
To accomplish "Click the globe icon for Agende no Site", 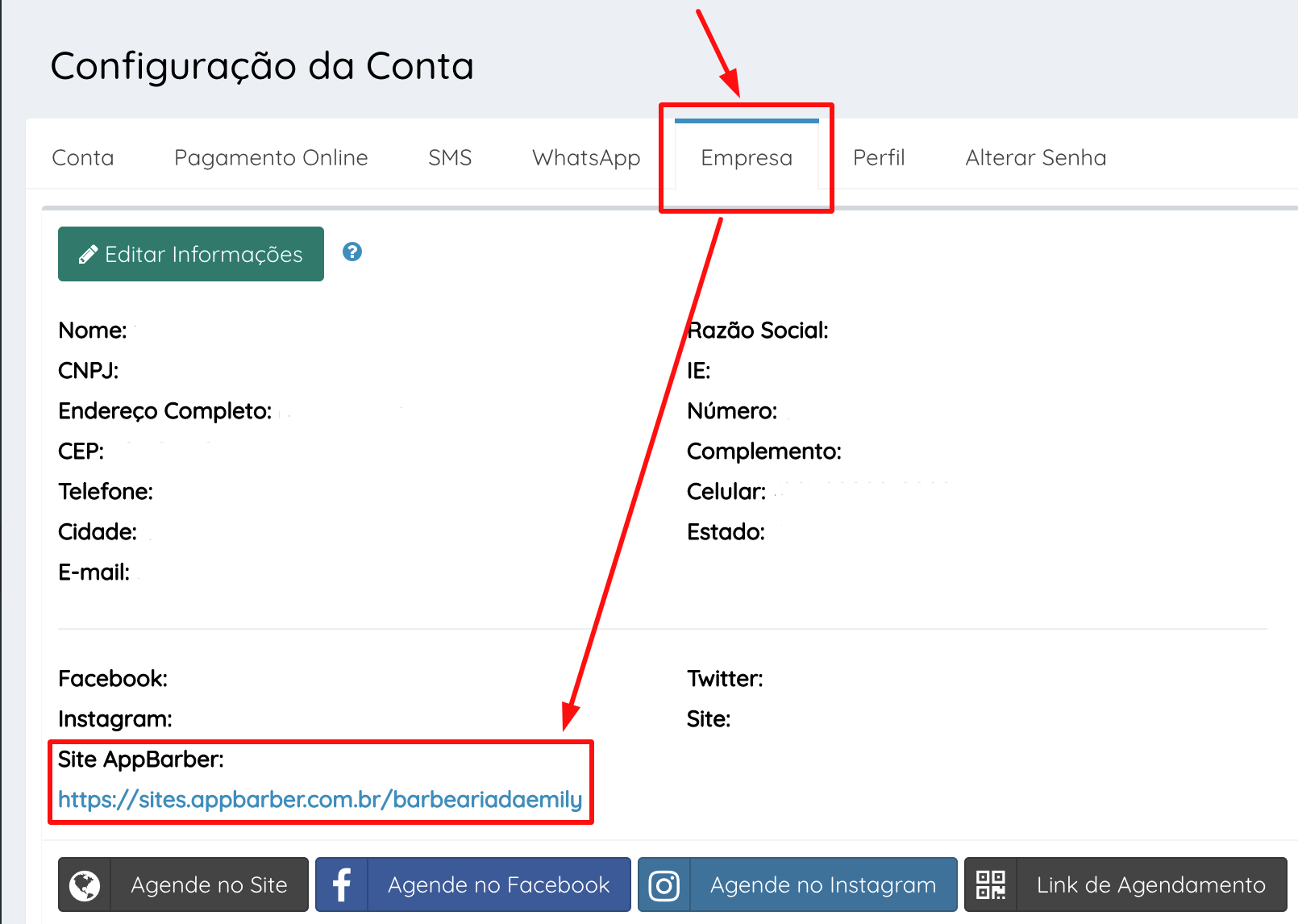I will [85, 885].
